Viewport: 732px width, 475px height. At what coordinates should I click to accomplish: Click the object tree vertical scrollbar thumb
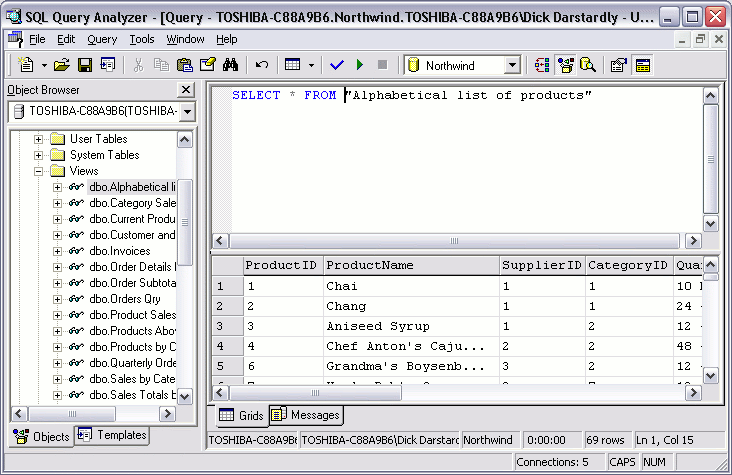[x=185, y=222]
